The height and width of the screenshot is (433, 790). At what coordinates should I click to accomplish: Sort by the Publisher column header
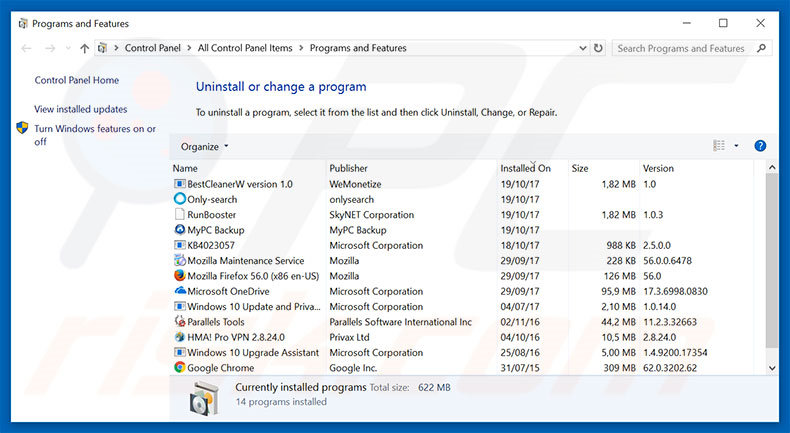[x=349, y=168]
